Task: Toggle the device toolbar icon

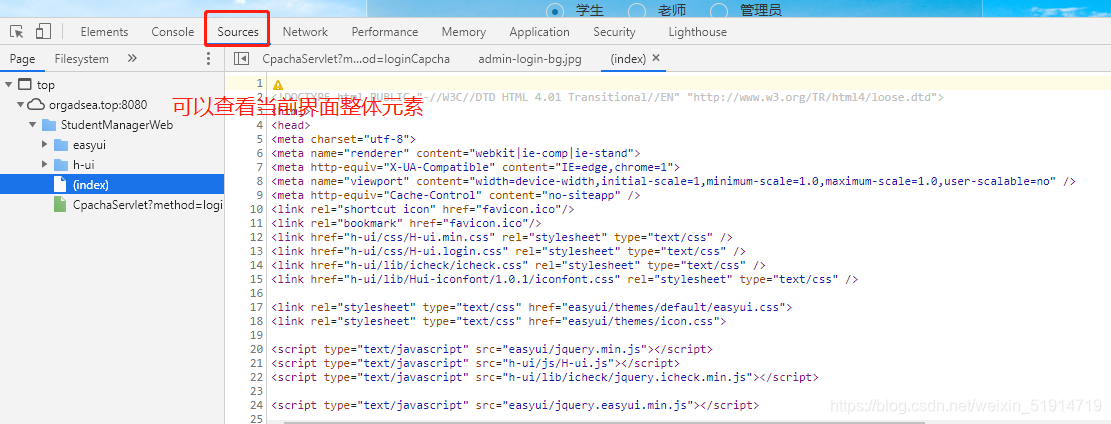Action: pyautogui.click(x=43, y=32)
